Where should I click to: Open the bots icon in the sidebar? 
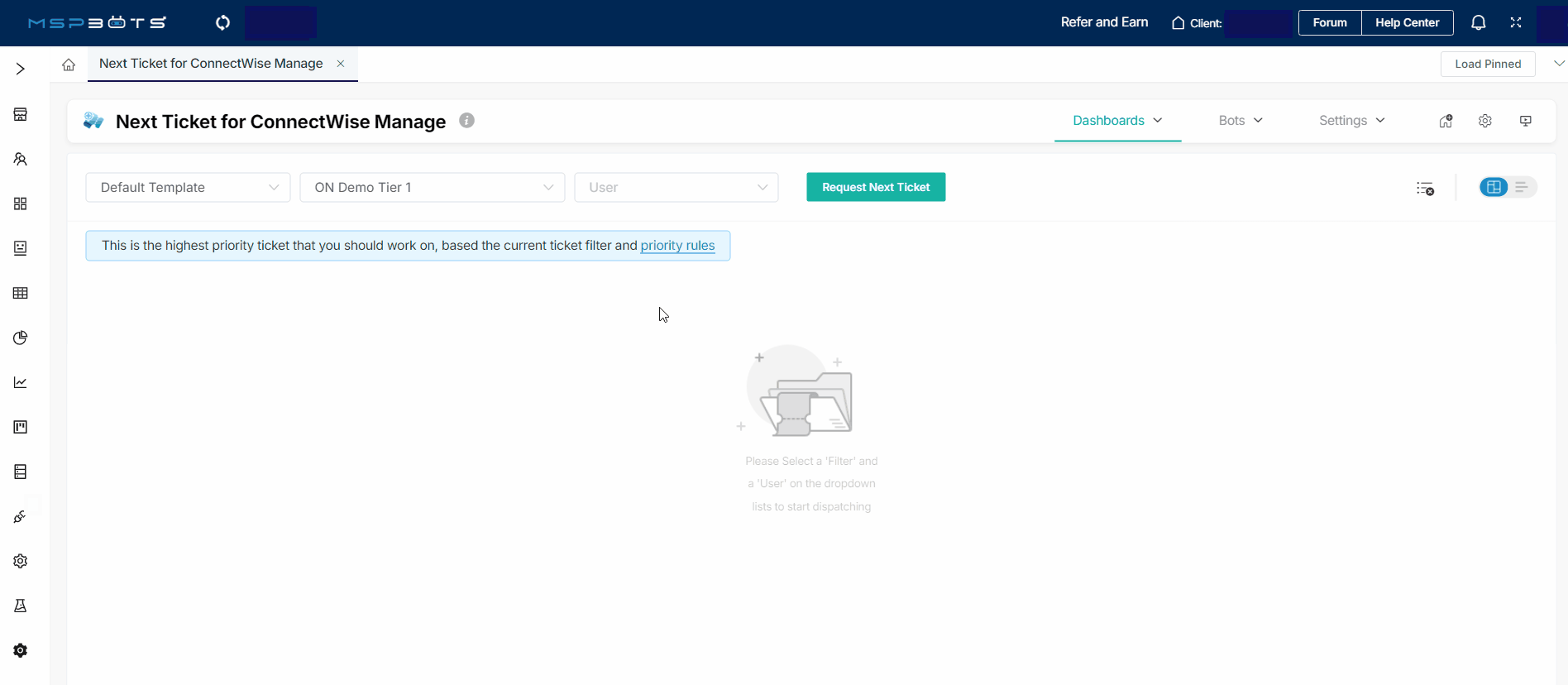coord(21,248)
